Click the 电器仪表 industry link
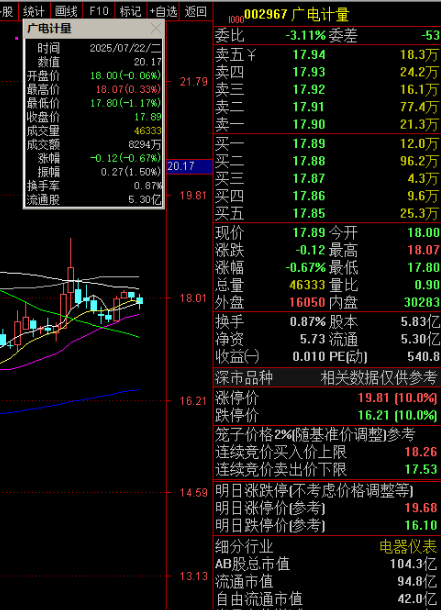The height and width of the screenshot is (610, 441). click(408, 546)
